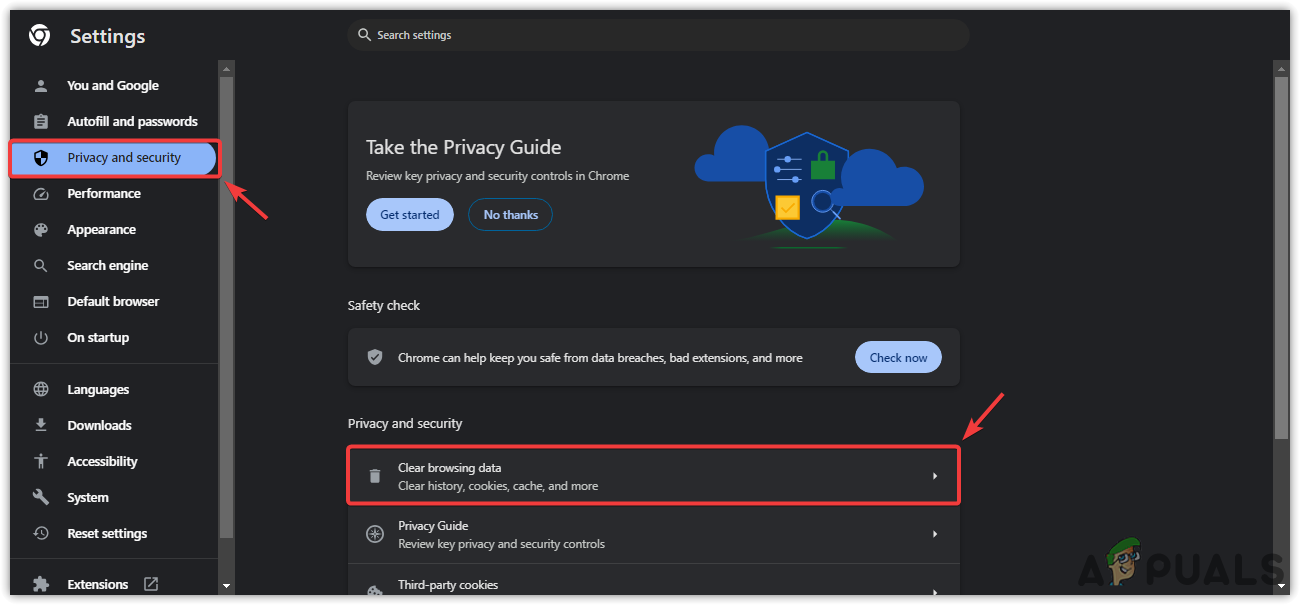Click the You and Google person icon
Image resolution: width=1300 pixels, height=605 pixels.
tap(41, 86)
